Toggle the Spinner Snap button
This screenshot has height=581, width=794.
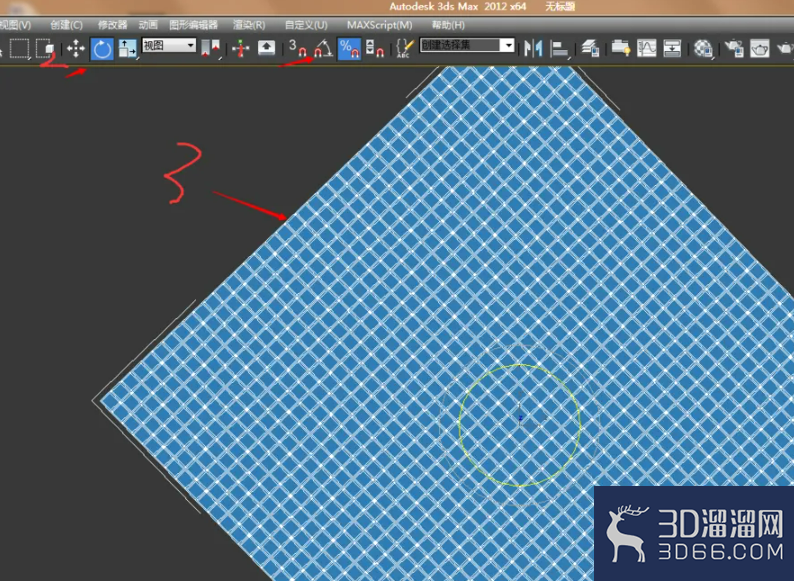pyautogui.click(x=375, y=49)
